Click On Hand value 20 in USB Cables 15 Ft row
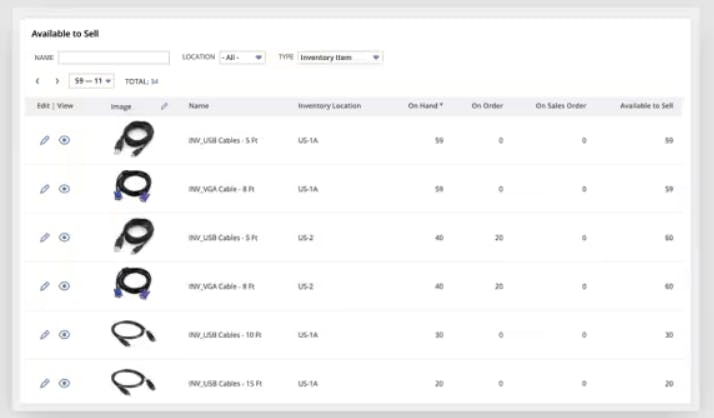The width and height of the screenshot is (714, 418). pyautogui.click(x=439, y=384)
